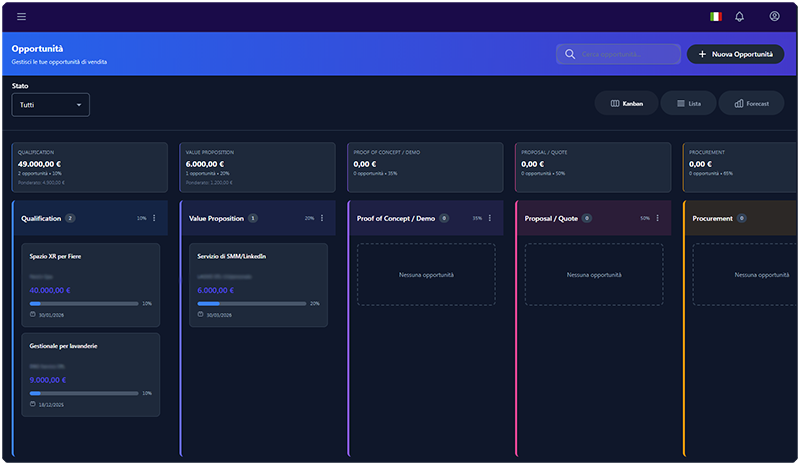
Task: Click the Nuova Opportunità button
Action: (x=735, y=54)
